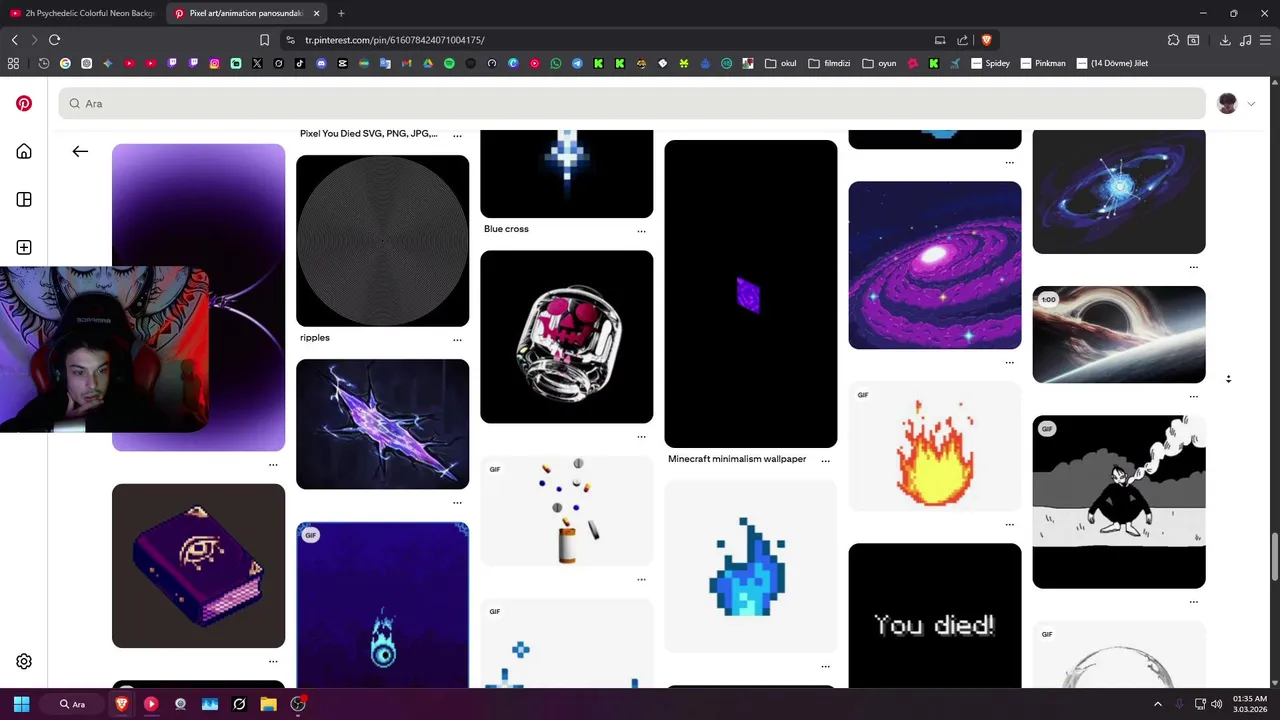
Task: Open options under the purple gradient pin
Action: pyautogui.click(x=273, y=465)
